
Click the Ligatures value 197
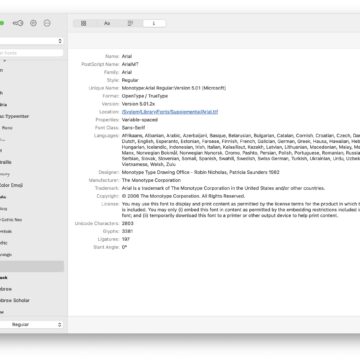[x=126, y=239]
